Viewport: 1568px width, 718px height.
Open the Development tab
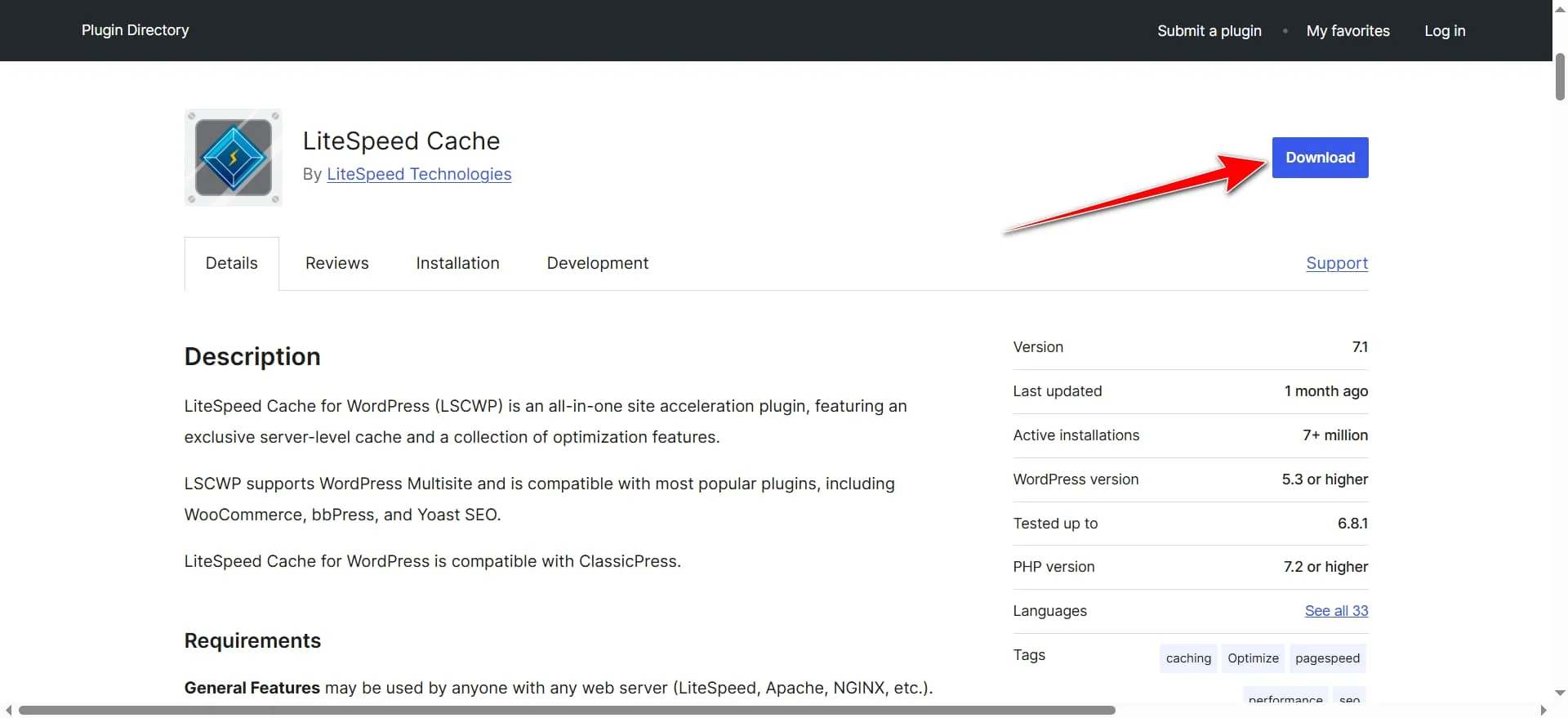pyautogui.click(x=598, y=263)
